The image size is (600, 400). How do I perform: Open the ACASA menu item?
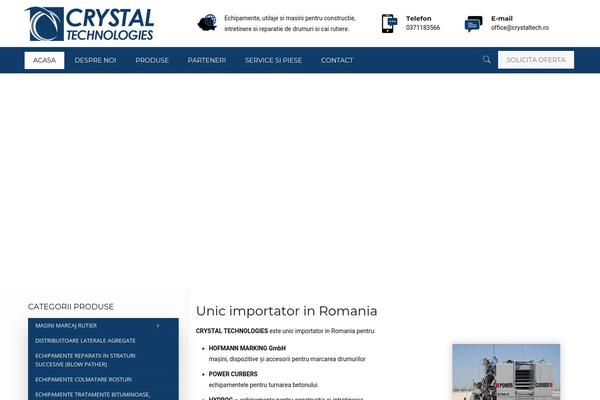pyautogui.click(x=44, y=60)
